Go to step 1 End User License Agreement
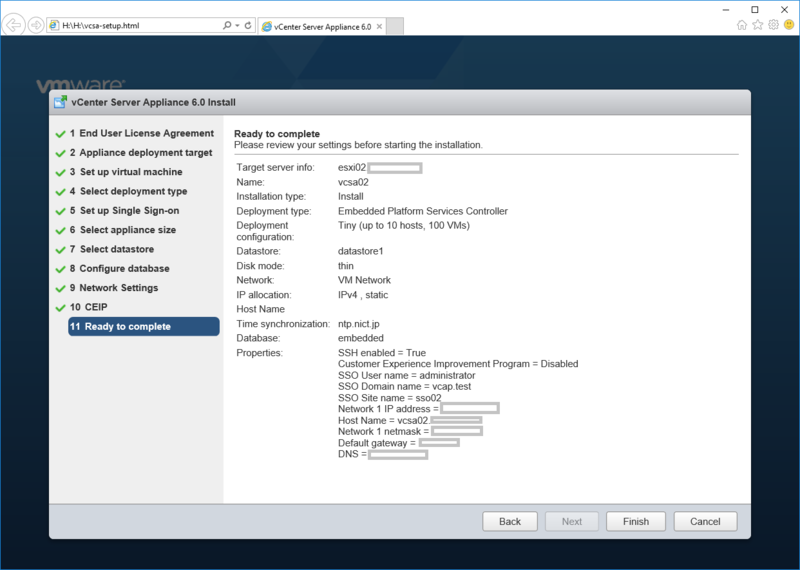Image resolution: width=800 pixels, height=570 pixels. click(141, 133)
